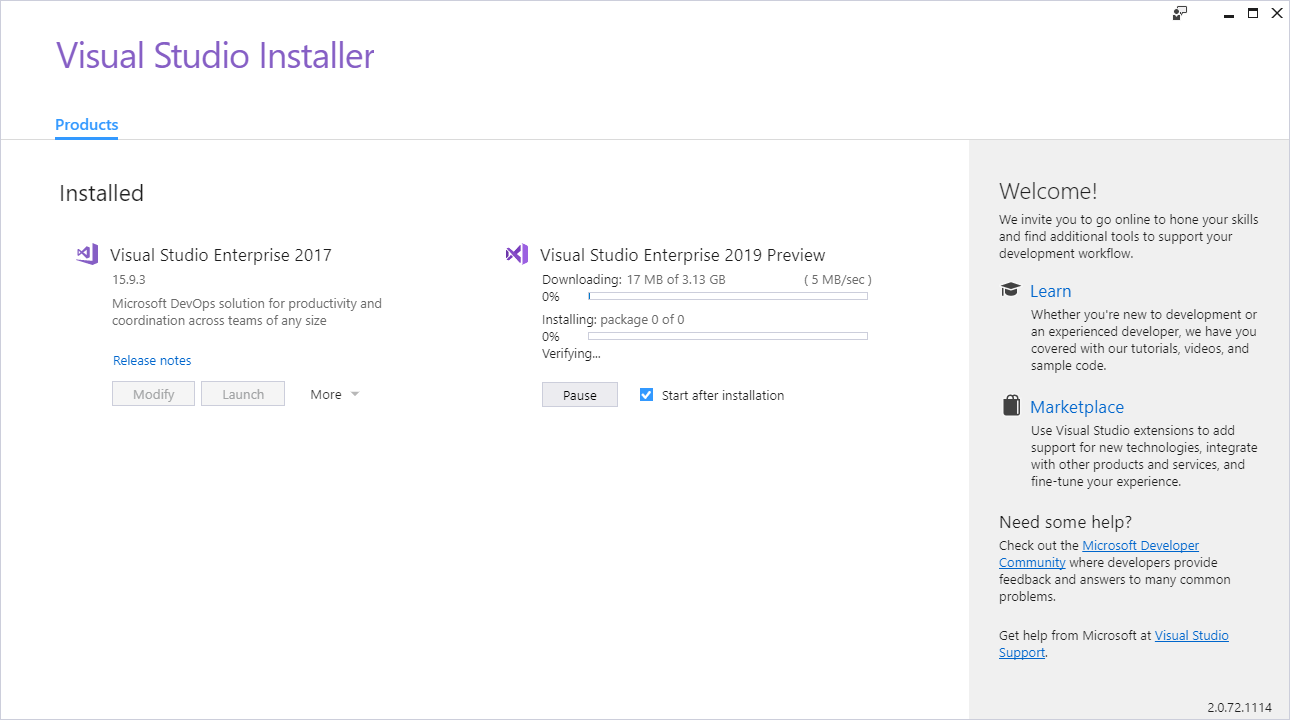The image size is (1290, 720).
Task: Click the Visual Studio Enterprise 2019 Preview title
Action: pyautogui.click(x=683, y=255)
